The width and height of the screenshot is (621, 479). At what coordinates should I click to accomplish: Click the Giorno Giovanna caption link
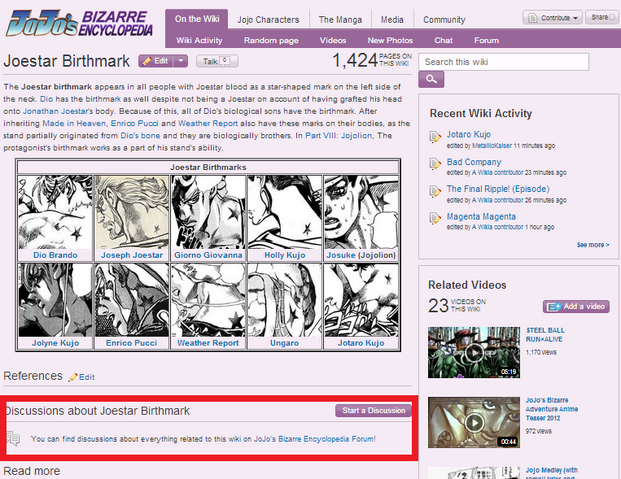[208, 255]
